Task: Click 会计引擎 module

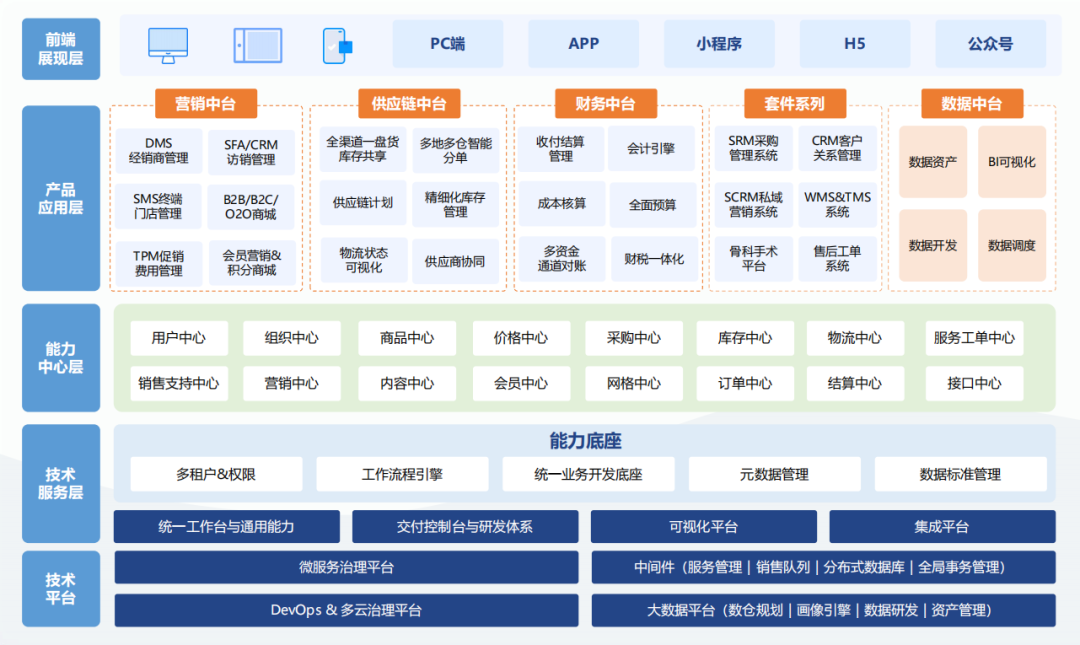Action: pyautogui.click(x=652, y=148)
